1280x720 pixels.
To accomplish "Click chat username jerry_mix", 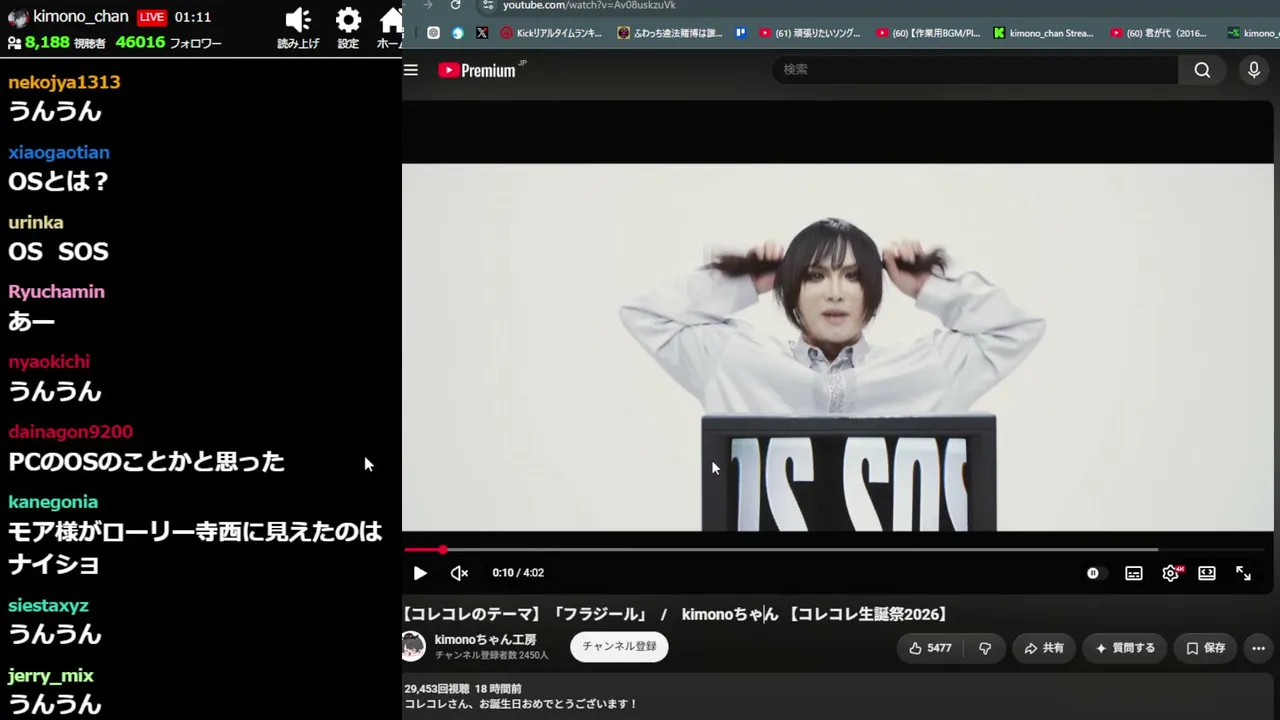I will point(51,676).
